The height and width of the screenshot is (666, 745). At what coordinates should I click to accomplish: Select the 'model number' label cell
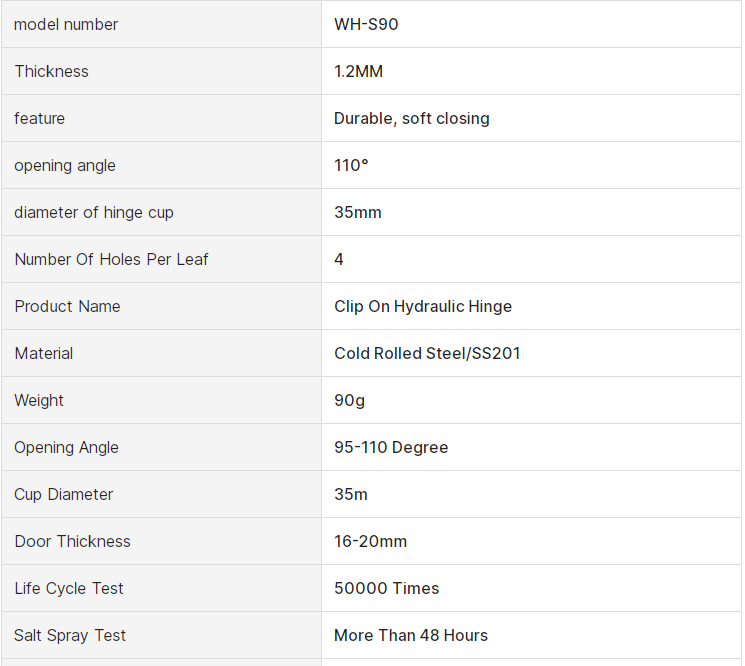click(66, 24)
